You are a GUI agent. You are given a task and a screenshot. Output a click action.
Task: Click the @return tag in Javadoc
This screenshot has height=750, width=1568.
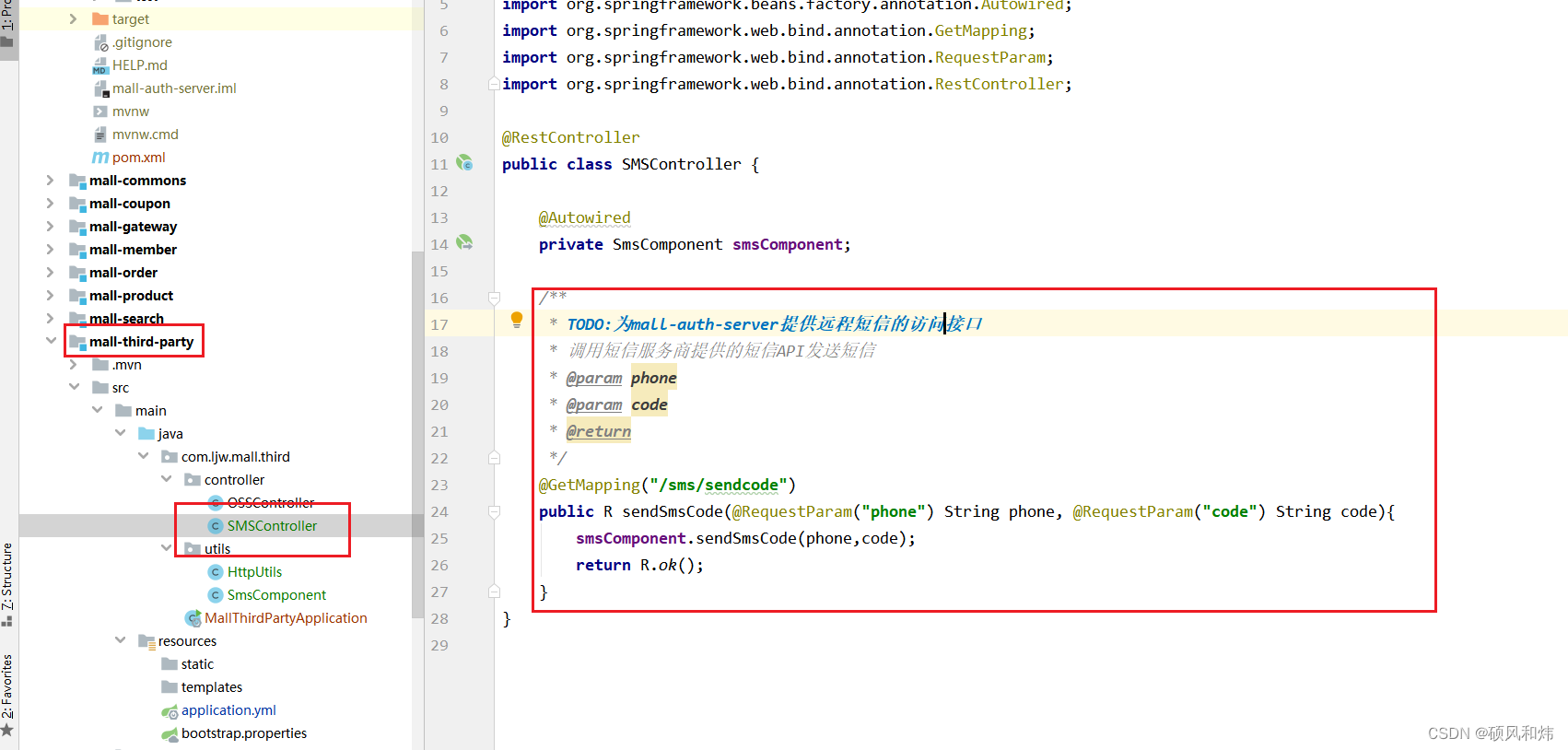(x=599, y=431)
